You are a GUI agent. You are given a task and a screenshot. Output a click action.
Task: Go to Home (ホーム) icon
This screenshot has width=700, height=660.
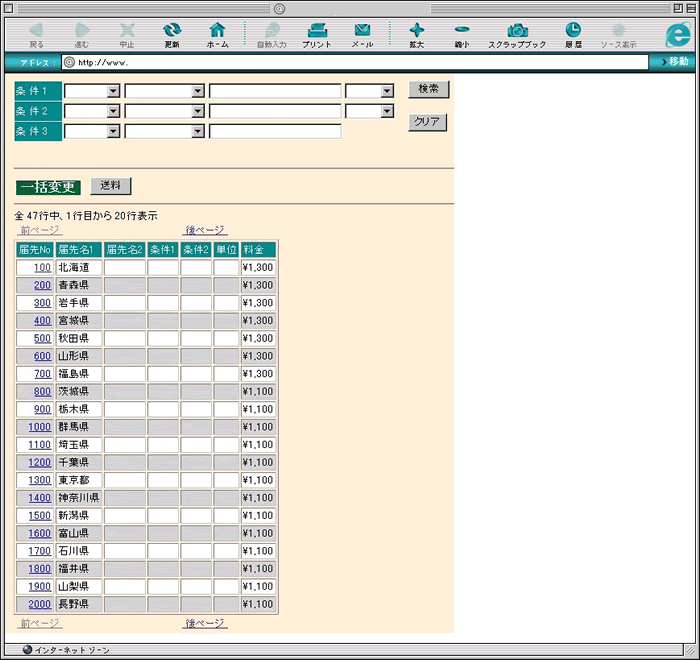217,35
